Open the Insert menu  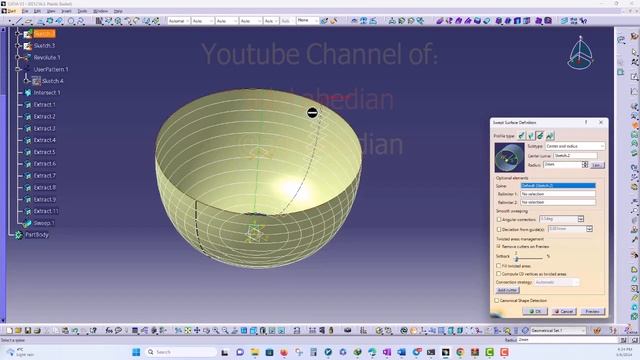66,11
